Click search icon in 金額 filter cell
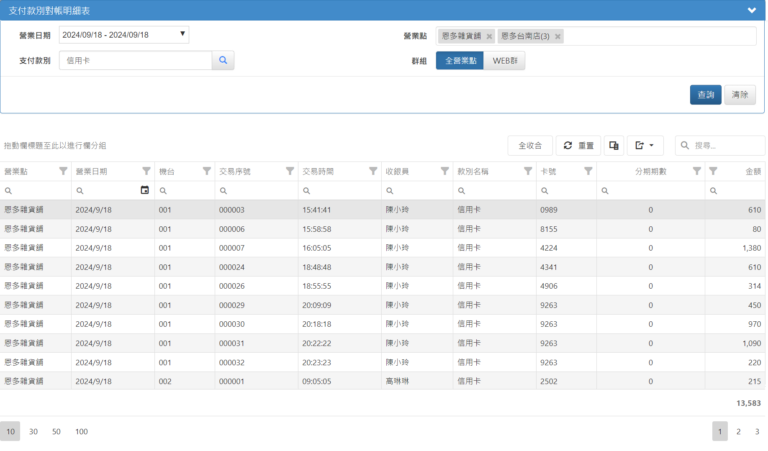This screenshot has width=768, height=451. click(714, 190)
